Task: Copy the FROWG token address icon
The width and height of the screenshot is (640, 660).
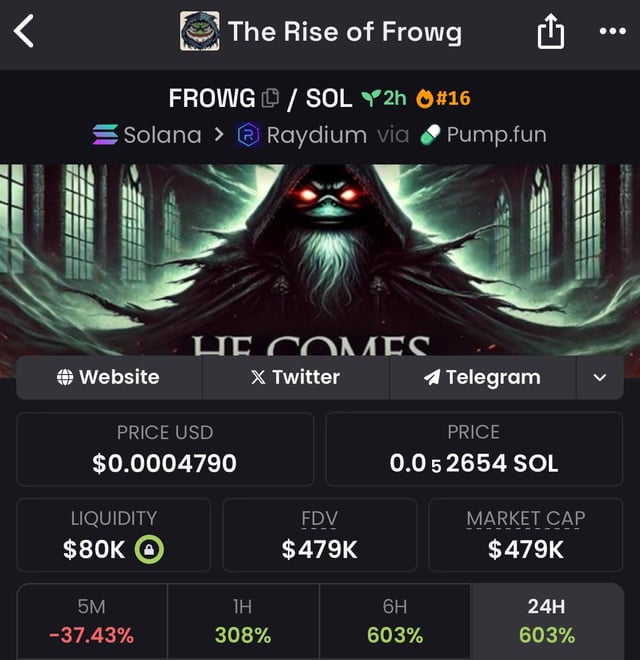Action: pos(270,98)
